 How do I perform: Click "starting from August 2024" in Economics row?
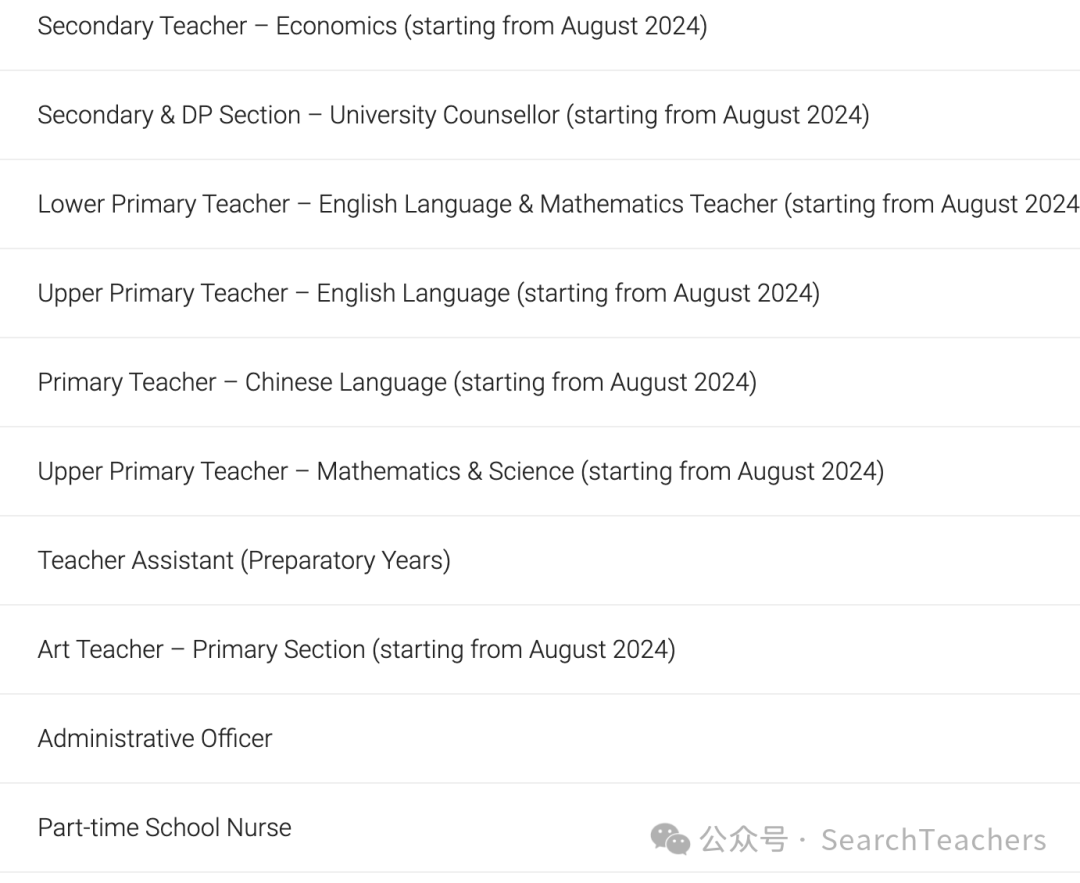point(556,26)
